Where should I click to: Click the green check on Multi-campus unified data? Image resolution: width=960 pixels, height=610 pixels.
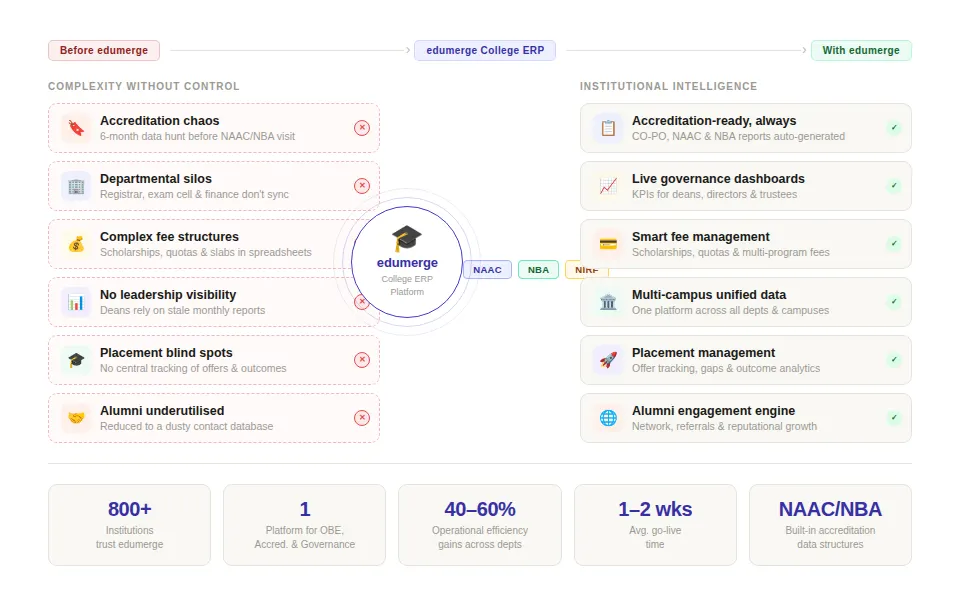coord(894,301)
